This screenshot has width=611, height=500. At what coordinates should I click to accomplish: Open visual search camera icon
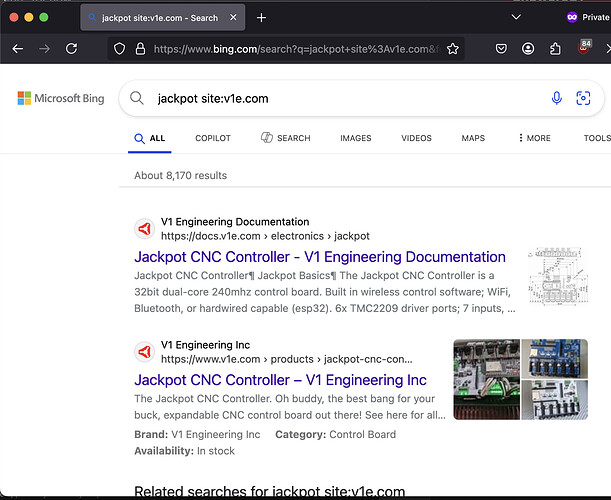pos(583,98)
